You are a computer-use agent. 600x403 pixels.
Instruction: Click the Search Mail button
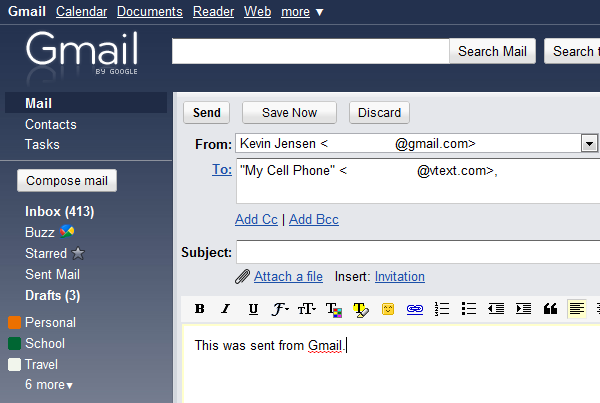pyautogui.click(x=492, y=51)
